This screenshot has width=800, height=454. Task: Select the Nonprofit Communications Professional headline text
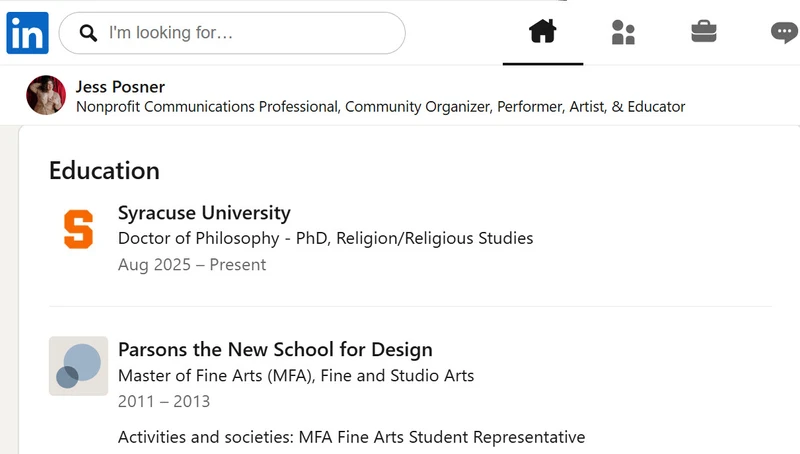[381, 107]
